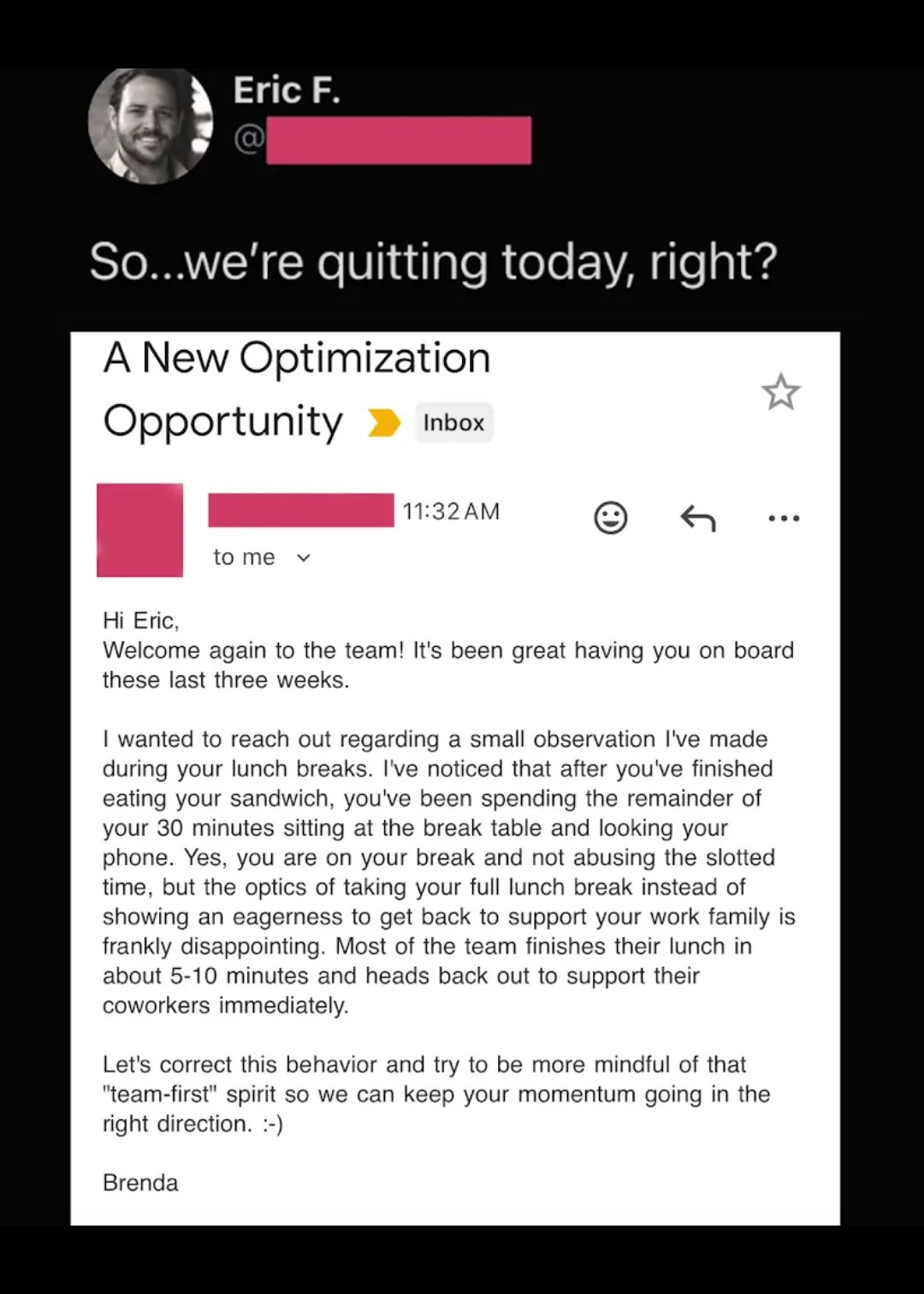Click the Inbox label tag
The height and width of the screenshot is (1294, 924).
[x=453, y=423]
